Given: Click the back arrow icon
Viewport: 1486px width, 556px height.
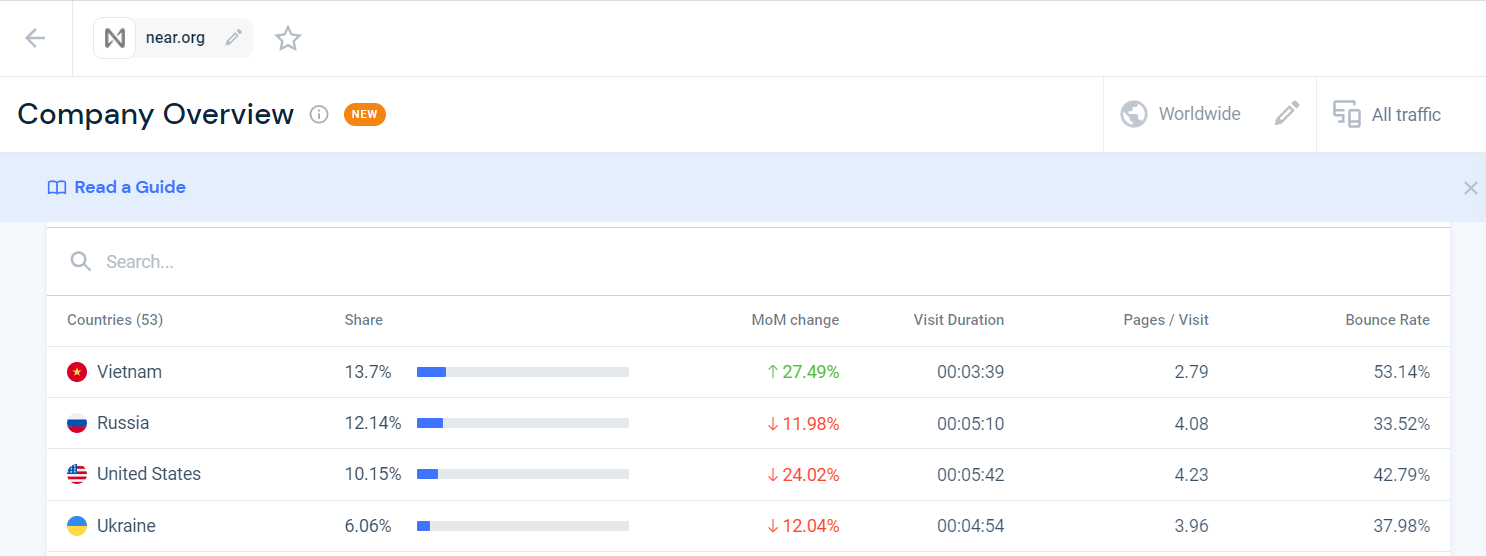Looking at the screenshot, I should [35, 38].
